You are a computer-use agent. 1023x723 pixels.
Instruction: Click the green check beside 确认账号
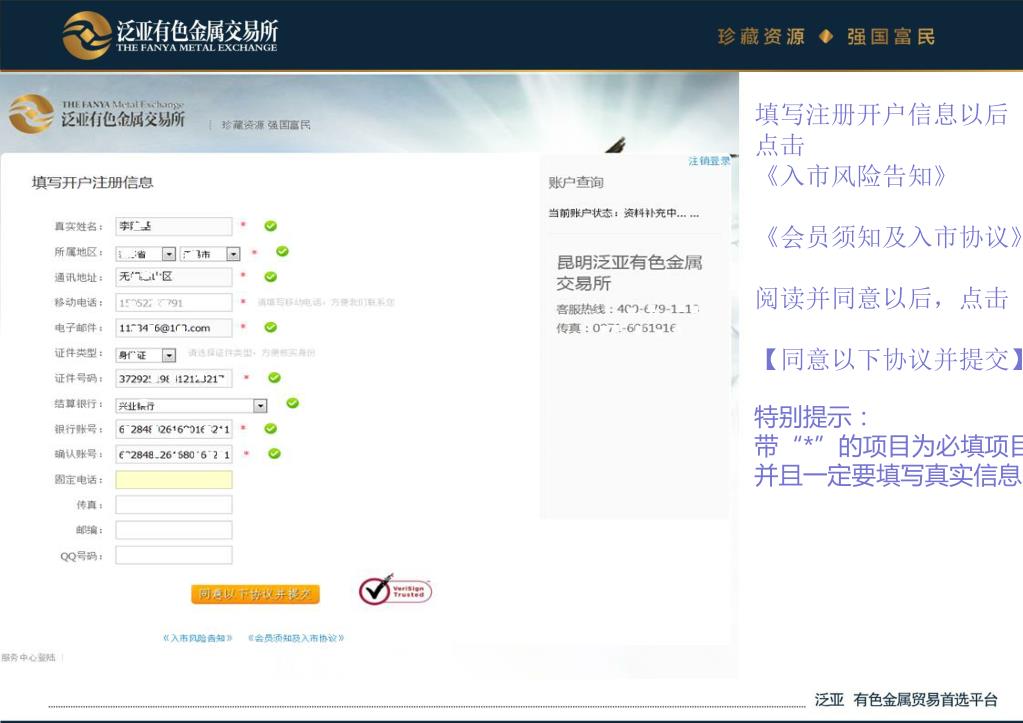click(x=275, y=454)
